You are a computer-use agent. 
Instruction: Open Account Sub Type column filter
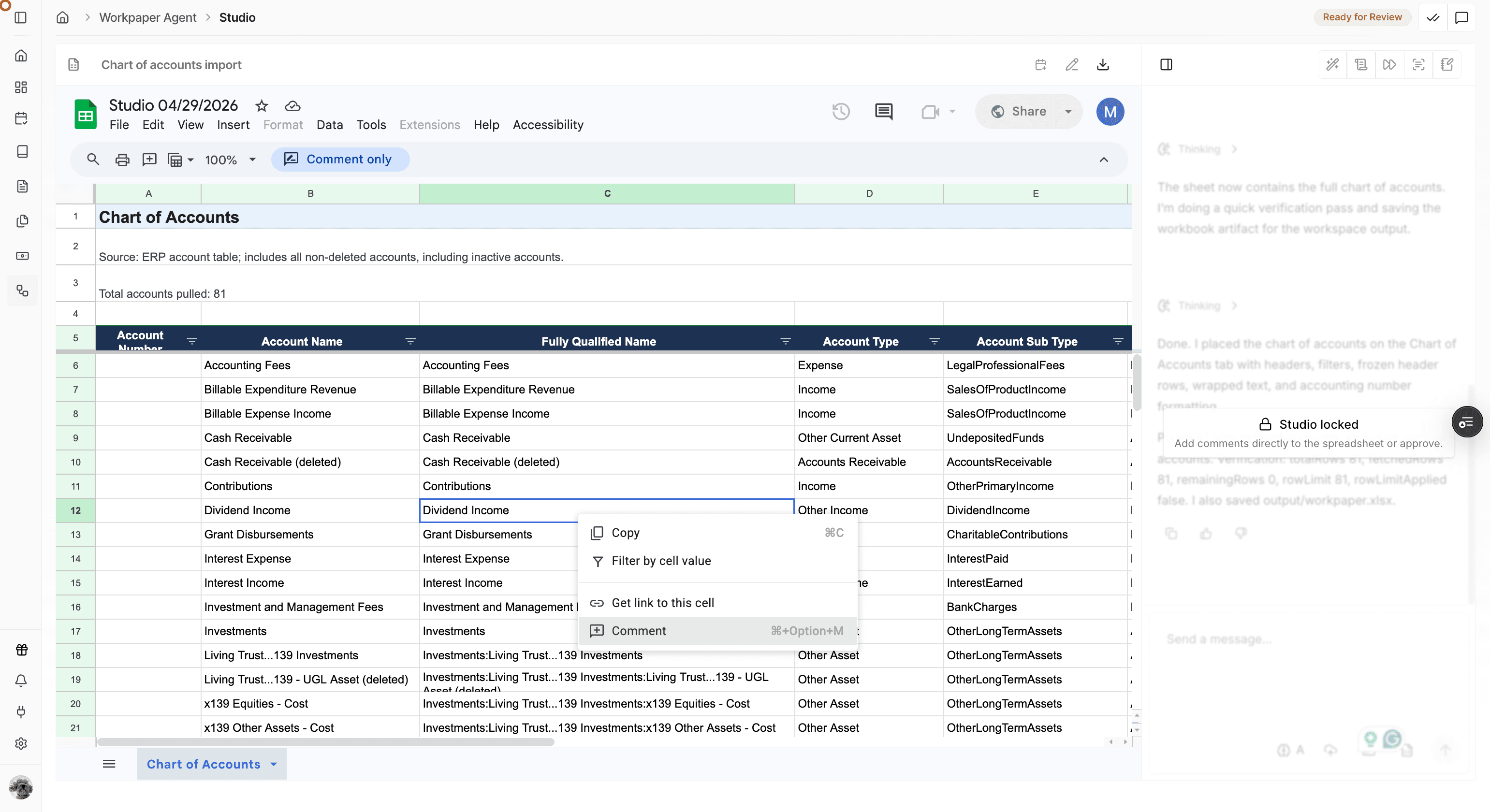pyautogui.click(x=1118, y=341)
